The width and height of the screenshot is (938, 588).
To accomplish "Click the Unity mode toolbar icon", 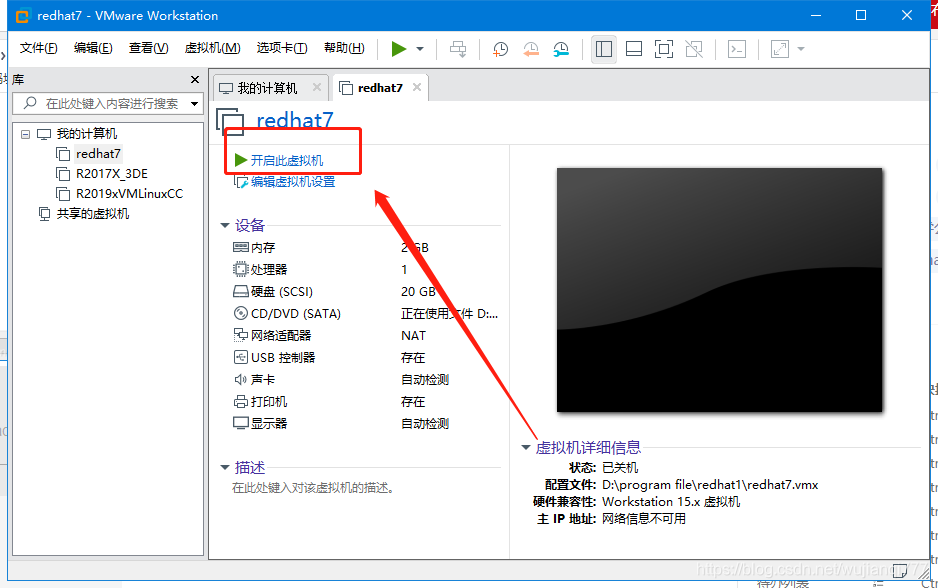I will [x=694, y=49].
